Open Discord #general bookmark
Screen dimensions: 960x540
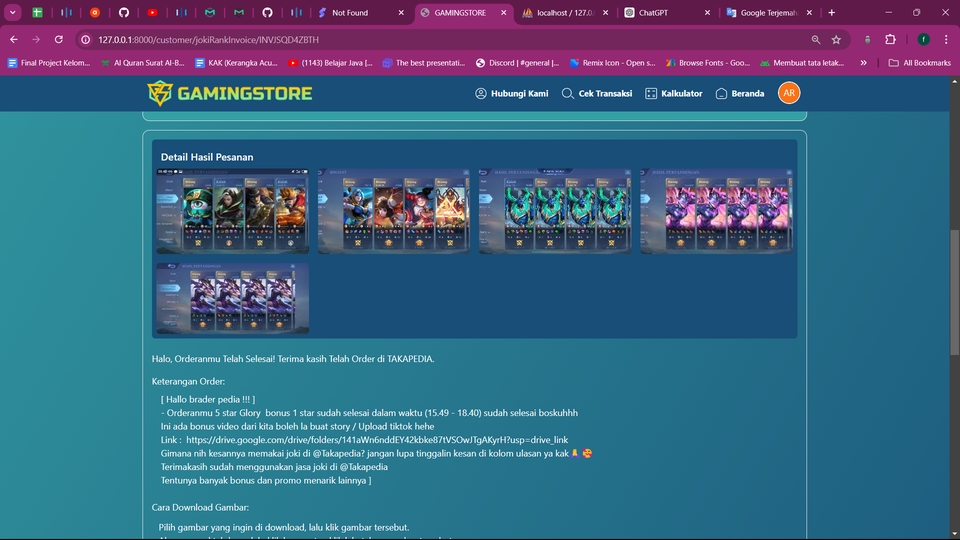[x=517, y=62]
